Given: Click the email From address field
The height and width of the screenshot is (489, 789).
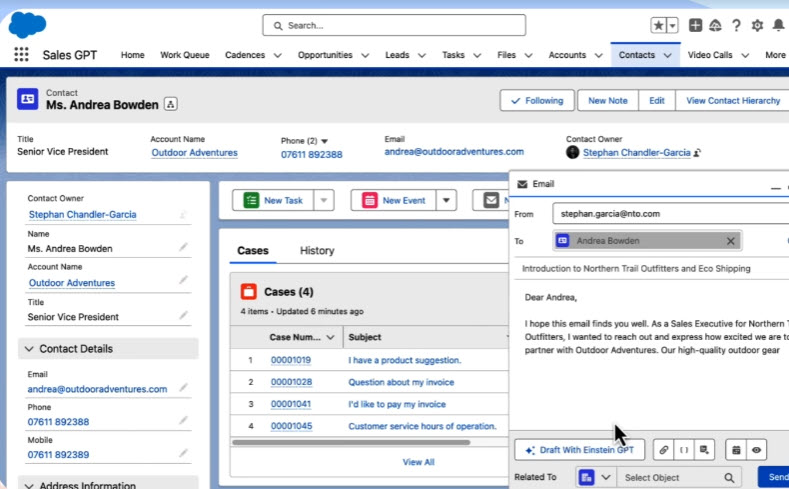Looking at the screenshot, I should (x=671, y=214).
